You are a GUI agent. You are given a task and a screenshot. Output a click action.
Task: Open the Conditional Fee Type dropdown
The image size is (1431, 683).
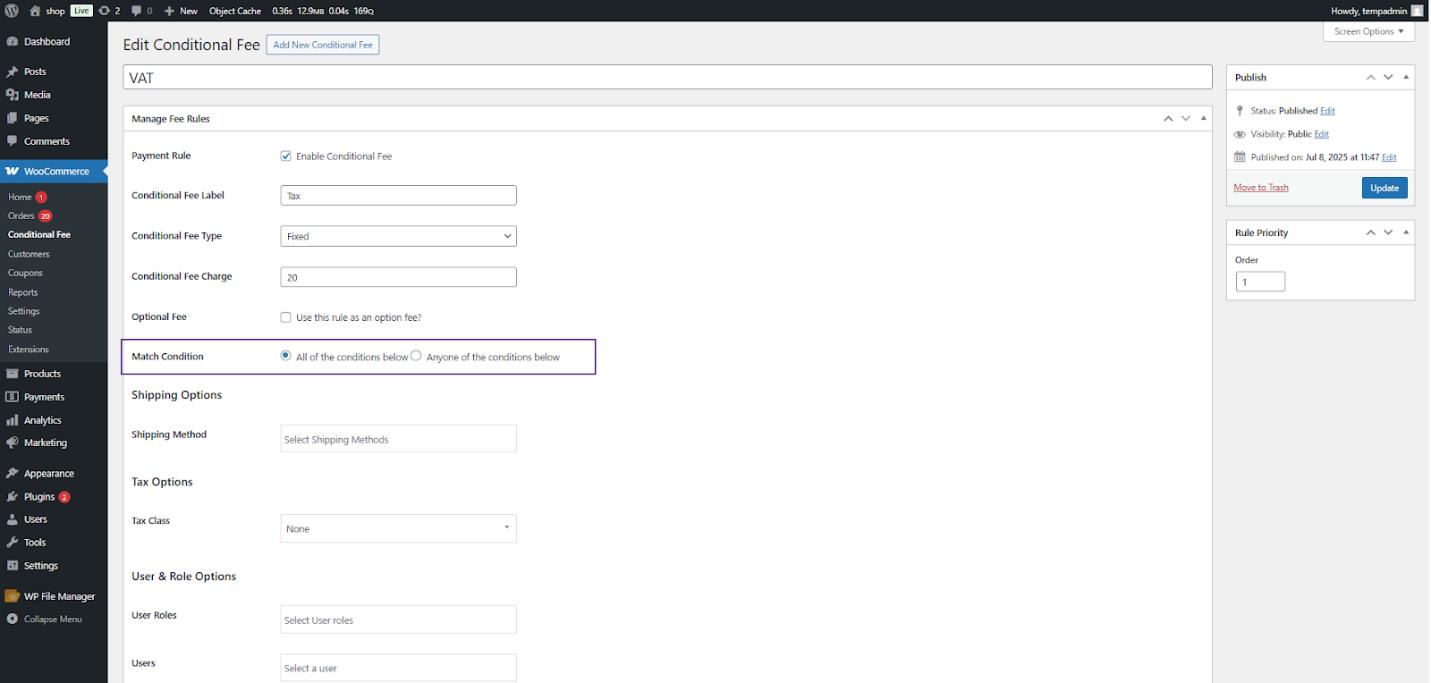pos(398,236)
